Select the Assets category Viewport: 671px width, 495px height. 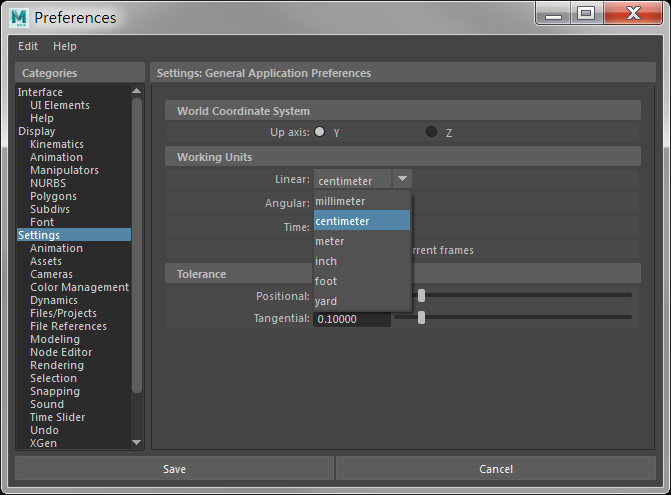(46, 261)
